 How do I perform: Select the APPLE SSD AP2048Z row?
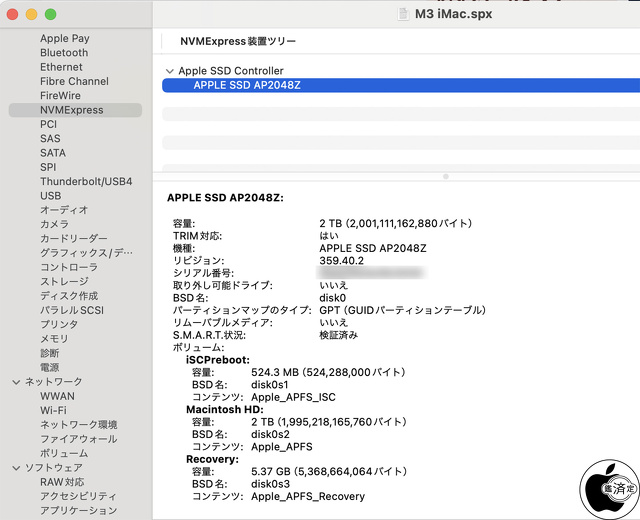coord(401,85)
